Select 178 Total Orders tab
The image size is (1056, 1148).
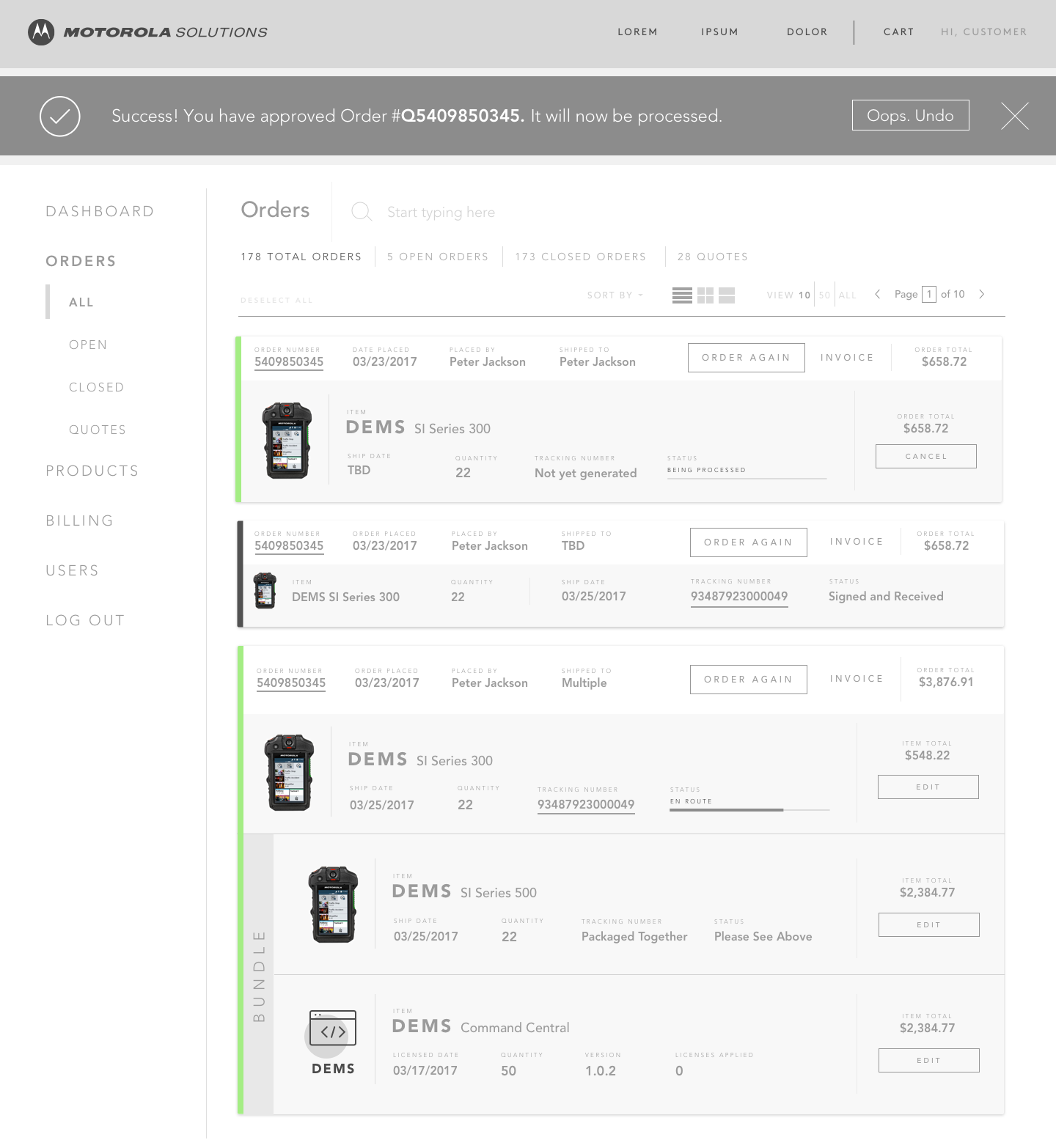[x=301, y=257]
